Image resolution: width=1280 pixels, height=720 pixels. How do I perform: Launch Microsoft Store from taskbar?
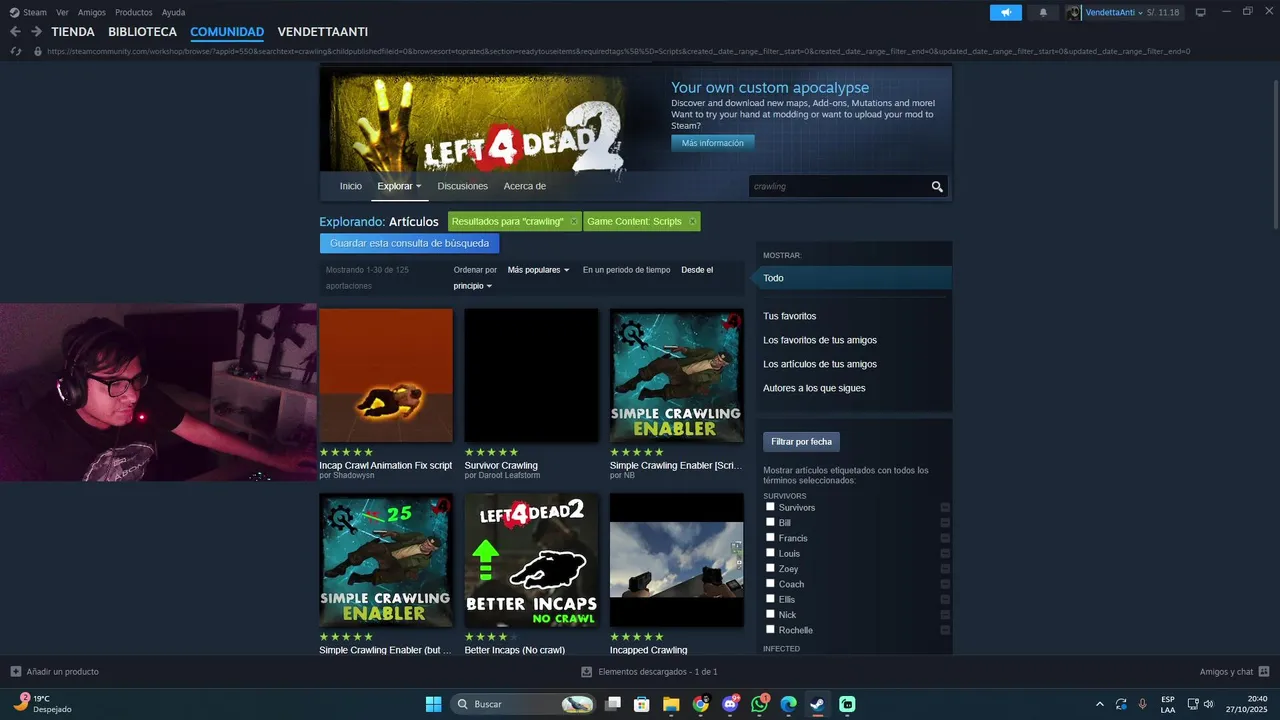coord(642,704)
